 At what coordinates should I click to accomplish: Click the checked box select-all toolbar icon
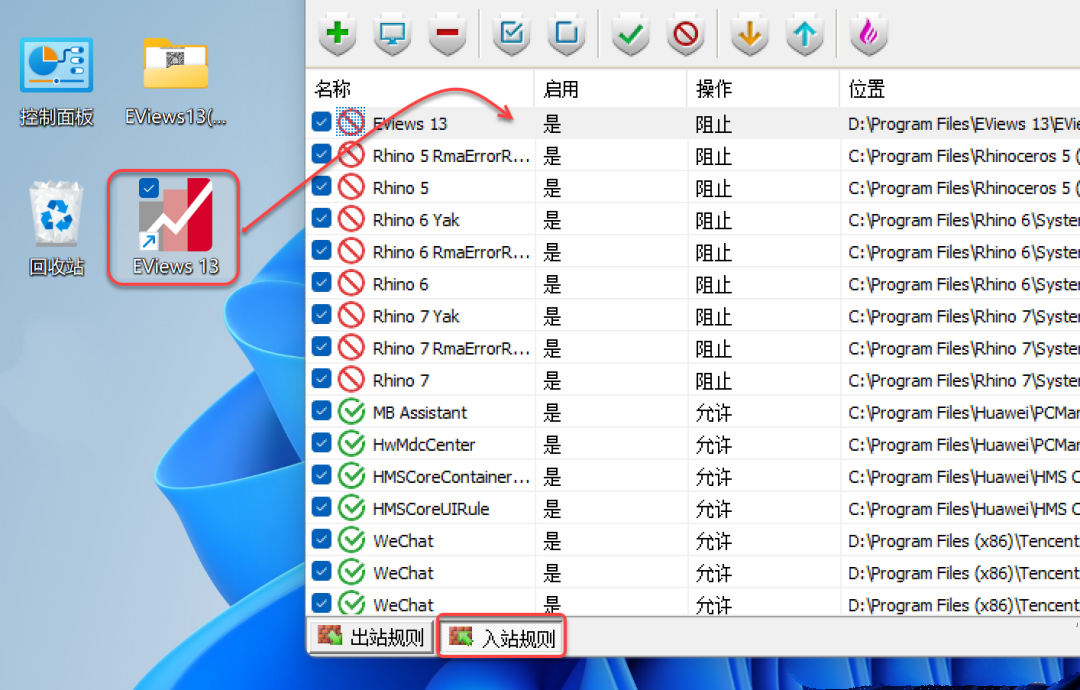pyautogui.click(x=512, y=34)
